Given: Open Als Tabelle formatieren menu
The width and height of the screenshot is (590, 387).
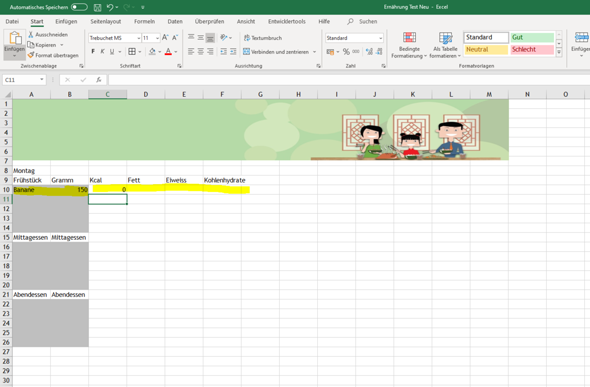Looking at the screenshot, I should [x=445, y=45].
